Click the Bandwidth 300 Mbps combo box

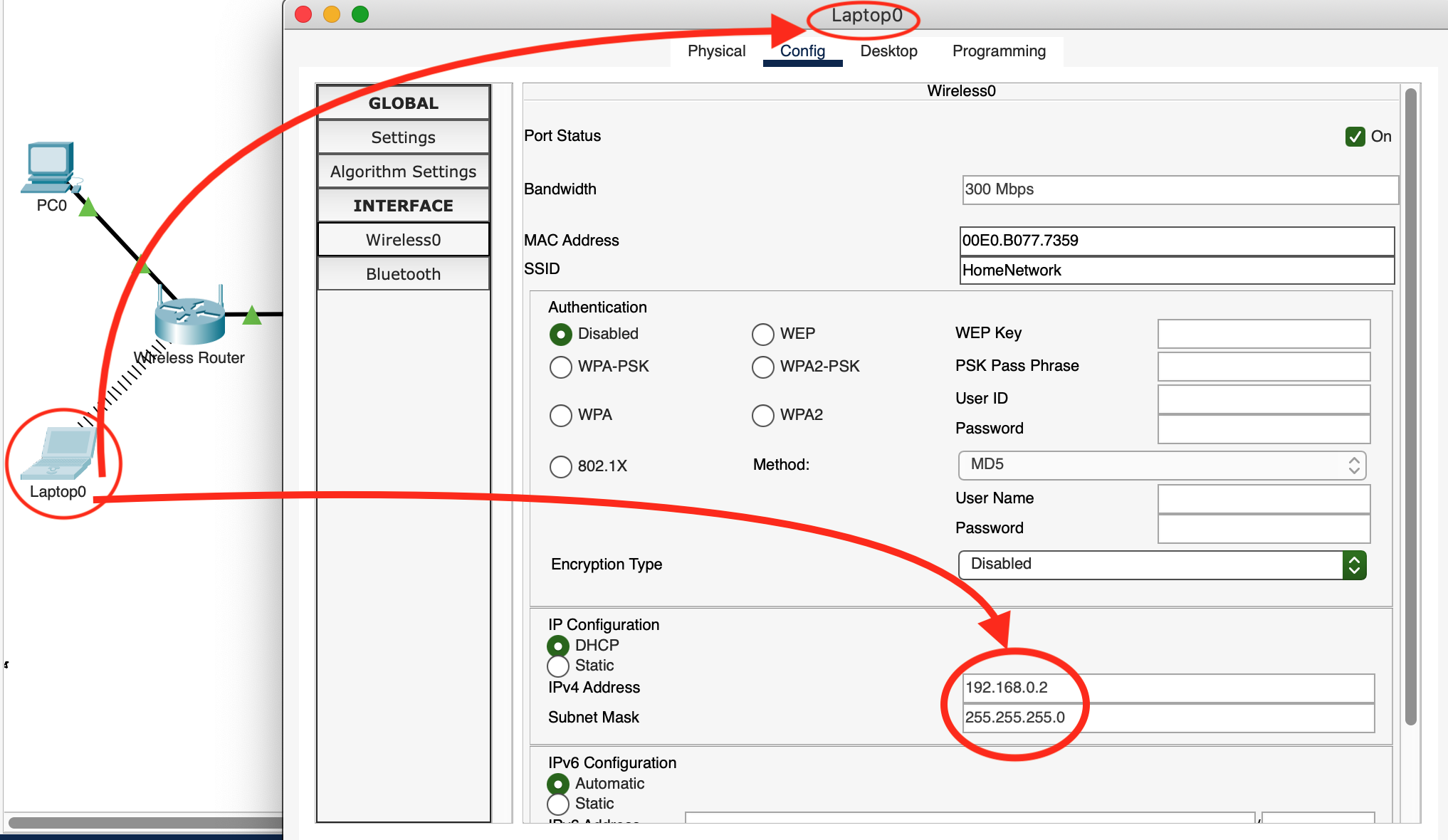pos(1180,190)
